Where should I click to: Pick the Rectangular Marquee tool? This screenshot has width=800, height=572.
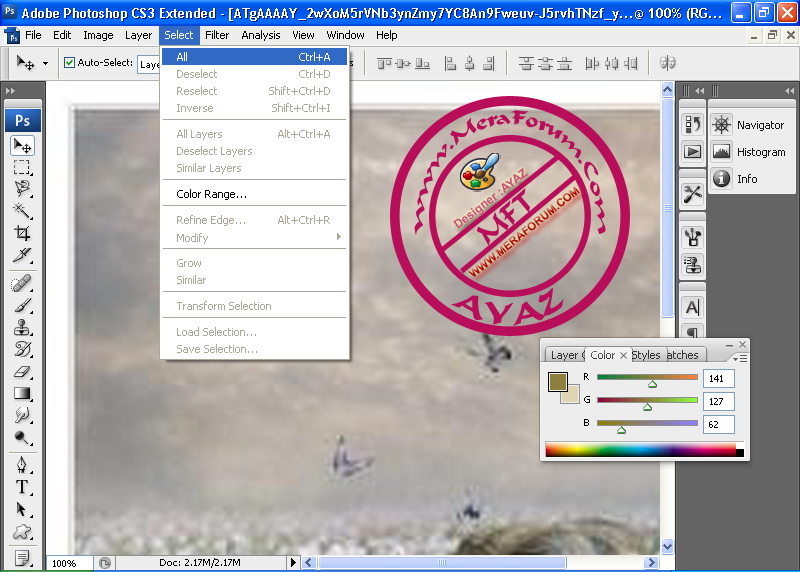[22, 167]
